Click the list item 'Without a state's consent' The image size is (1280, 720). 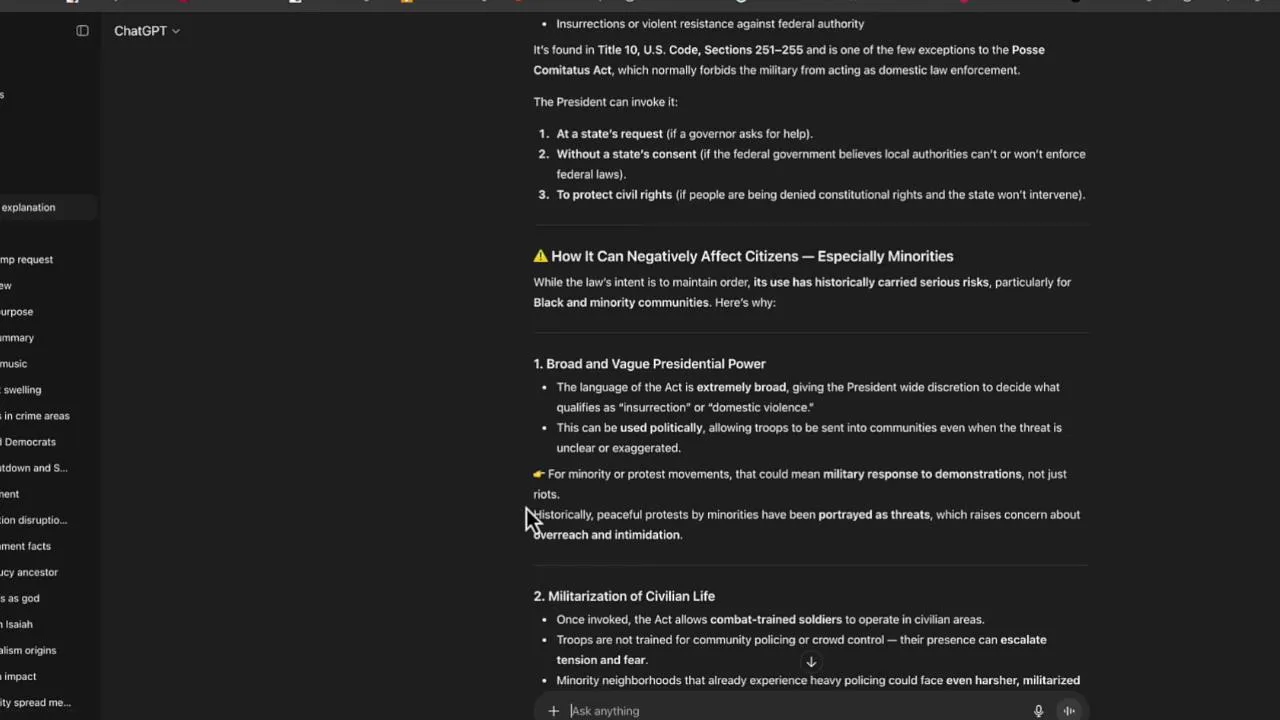click(821, 164)
